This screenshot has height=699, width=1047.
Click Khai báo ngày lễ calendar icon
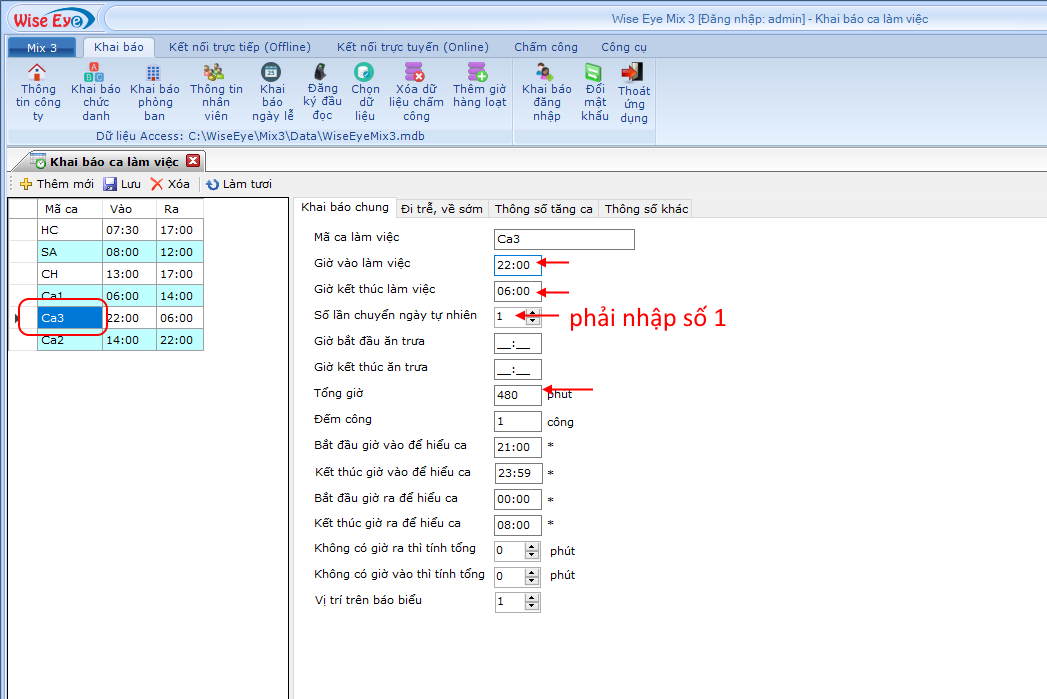pyautogui.click(x=271, y=72)
